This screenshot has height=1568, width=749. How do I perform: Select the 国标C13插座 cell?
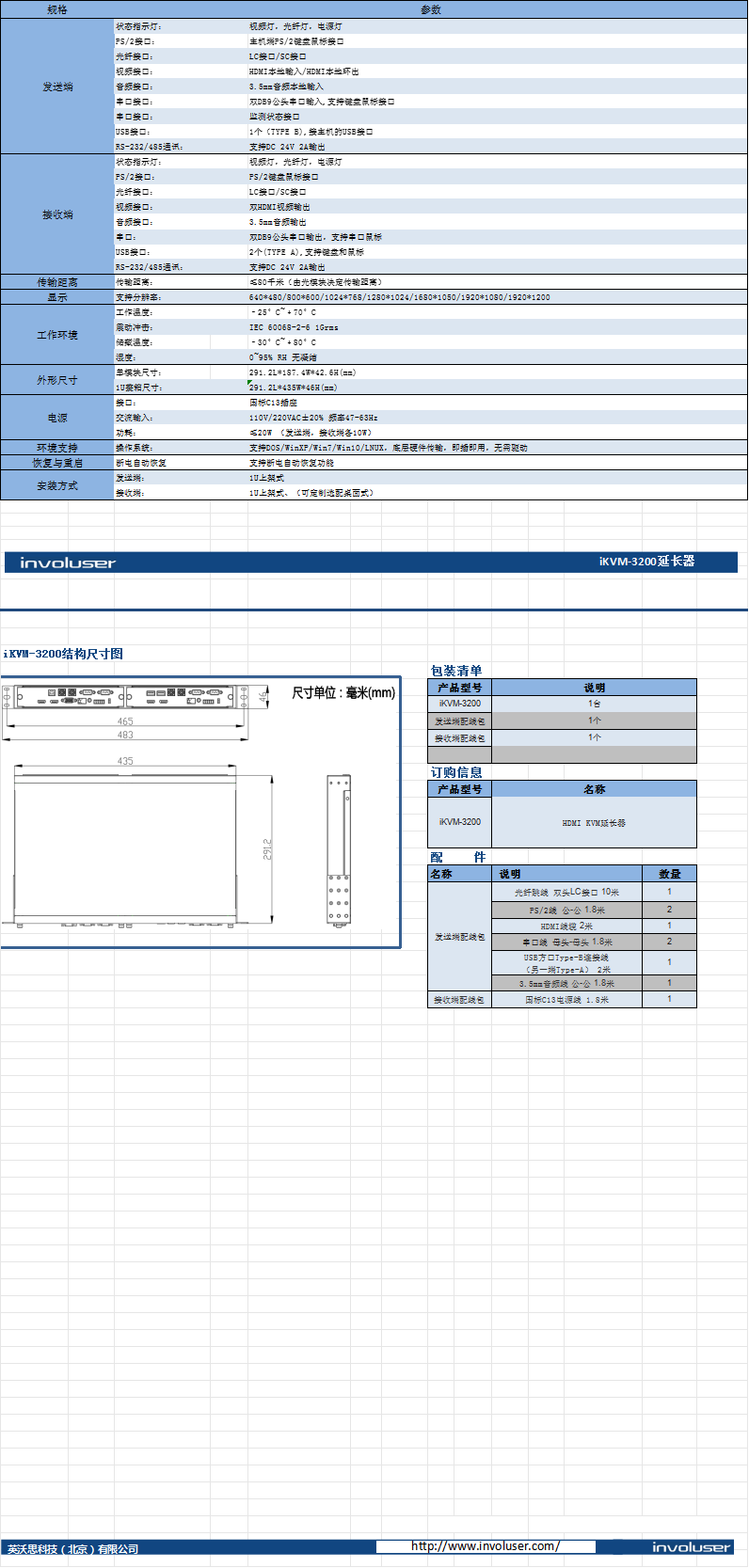tap(498, 403)
